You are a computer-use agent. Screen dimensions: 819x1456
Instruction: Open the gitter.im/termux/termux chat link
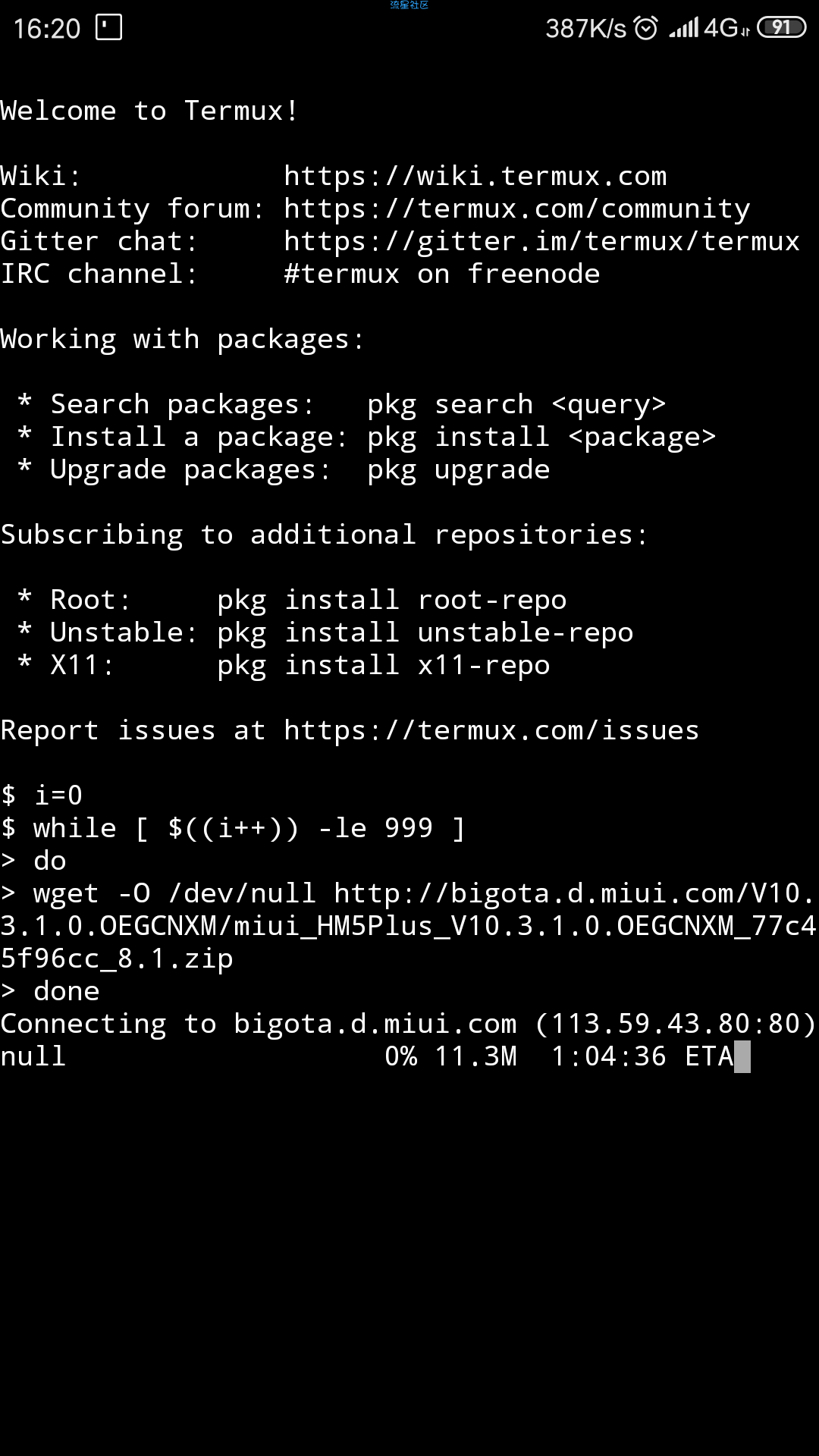[x=542, y=241]
